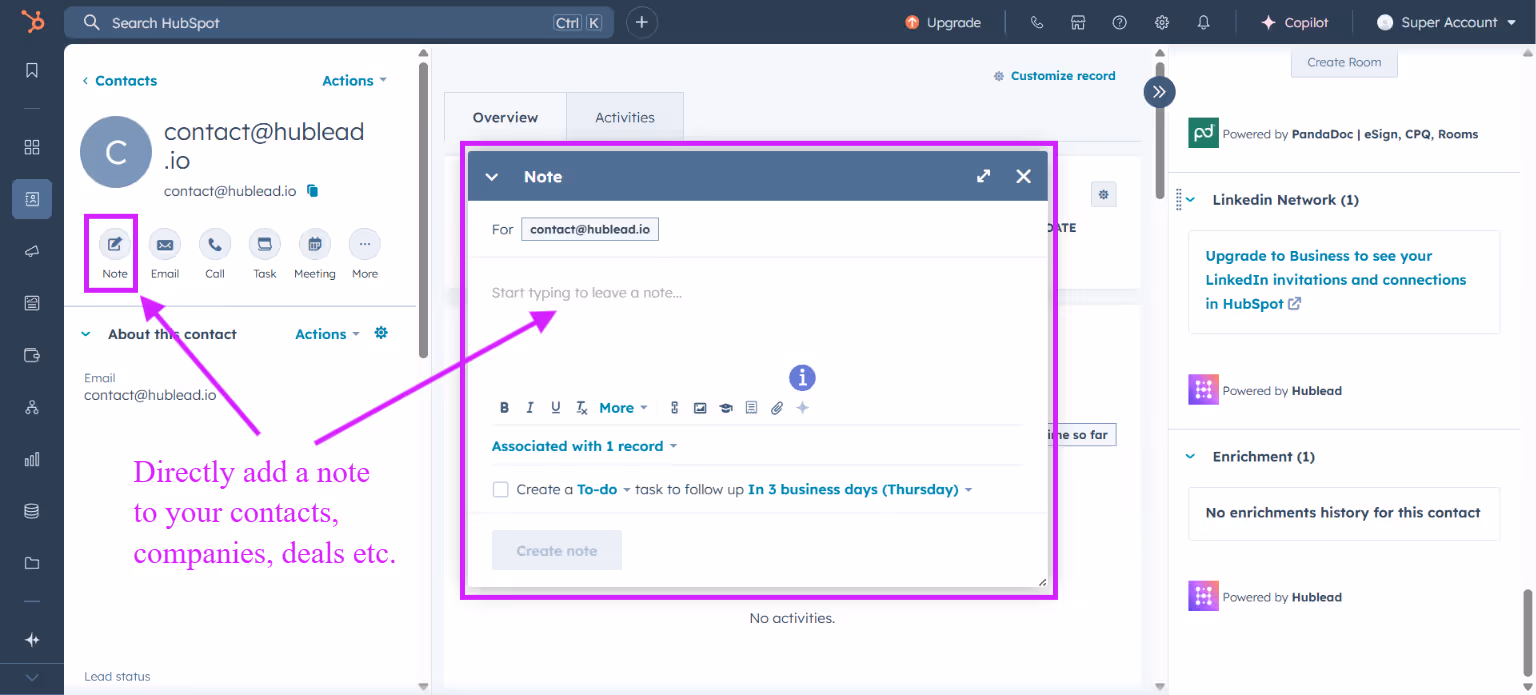Screen dimensions: 1536x695
Task: Open the Bookmarks icon in left sidebar
Action: [32, 70]
